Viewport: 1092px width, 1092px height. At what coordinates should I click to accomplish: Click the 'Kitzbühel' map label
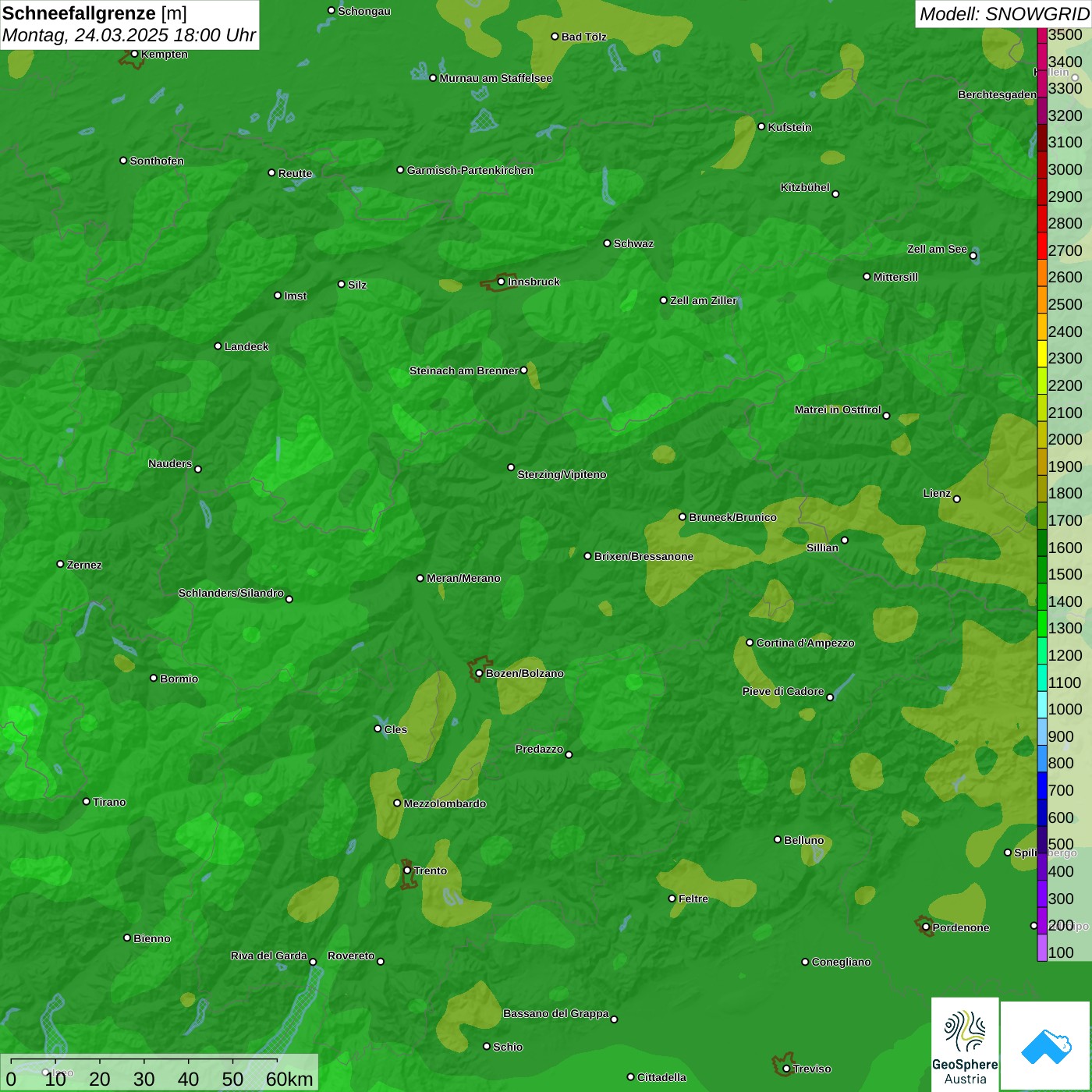(805, 187)
